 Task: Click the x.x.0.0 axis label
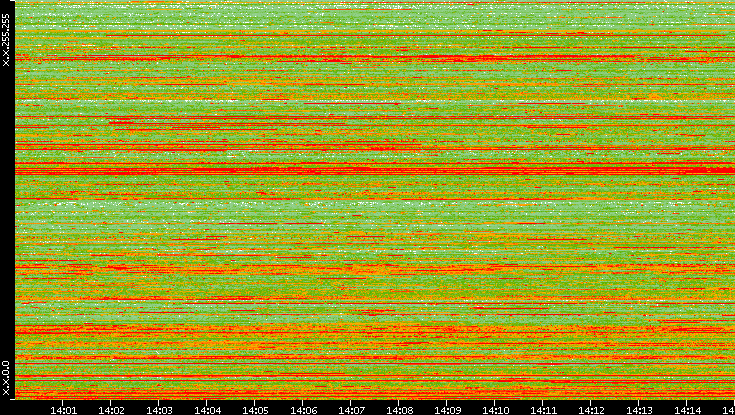[x=6, y=378]
